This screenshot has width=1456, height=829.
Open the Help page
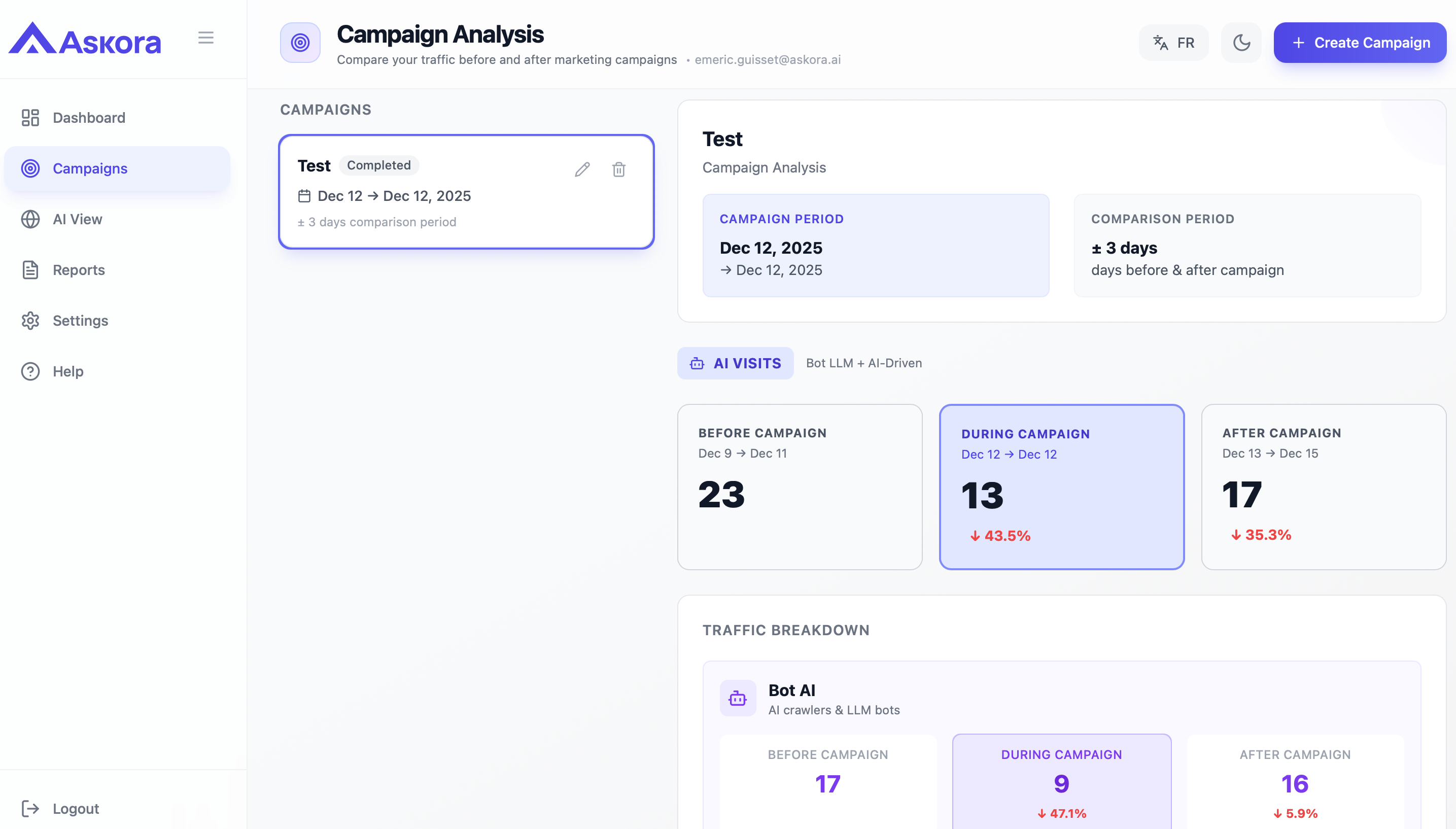68,371
